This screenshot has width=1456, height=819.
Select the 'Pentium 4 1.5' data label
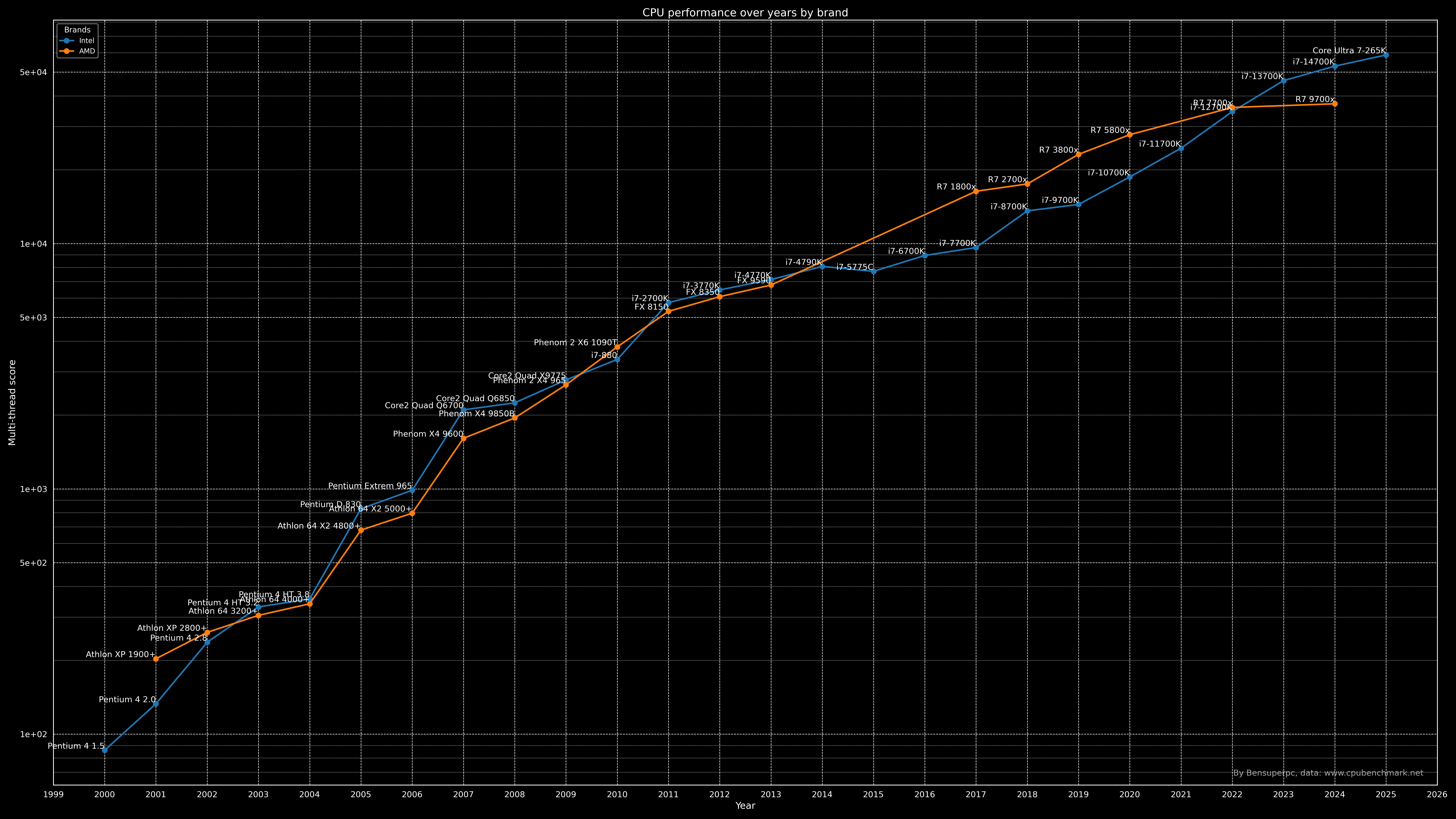tap(76, 746)
